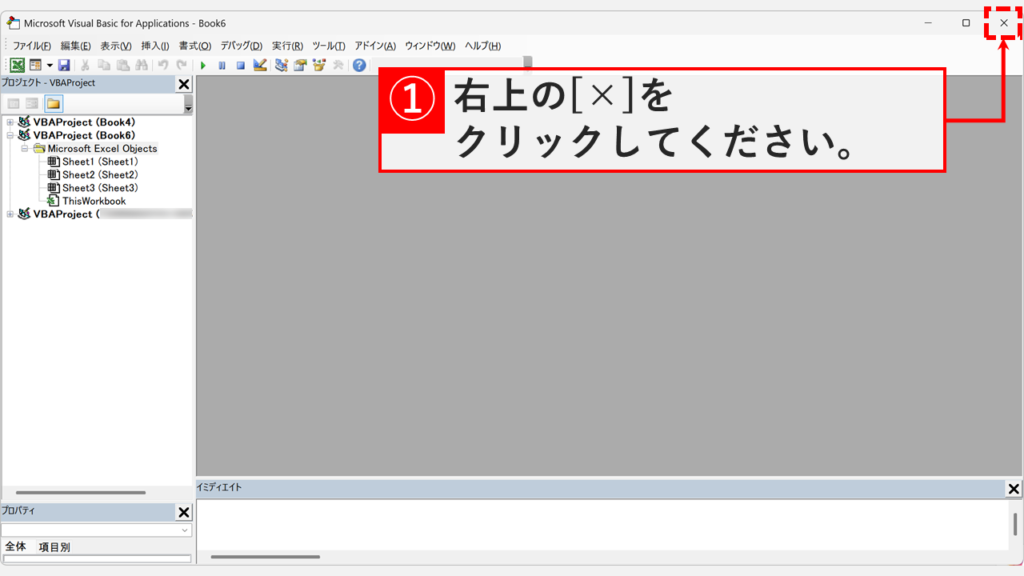The width and height of the screenshot is (1024, 576).
Task: Click the Copy icon in the toolbar
Action: coord(104,65)
